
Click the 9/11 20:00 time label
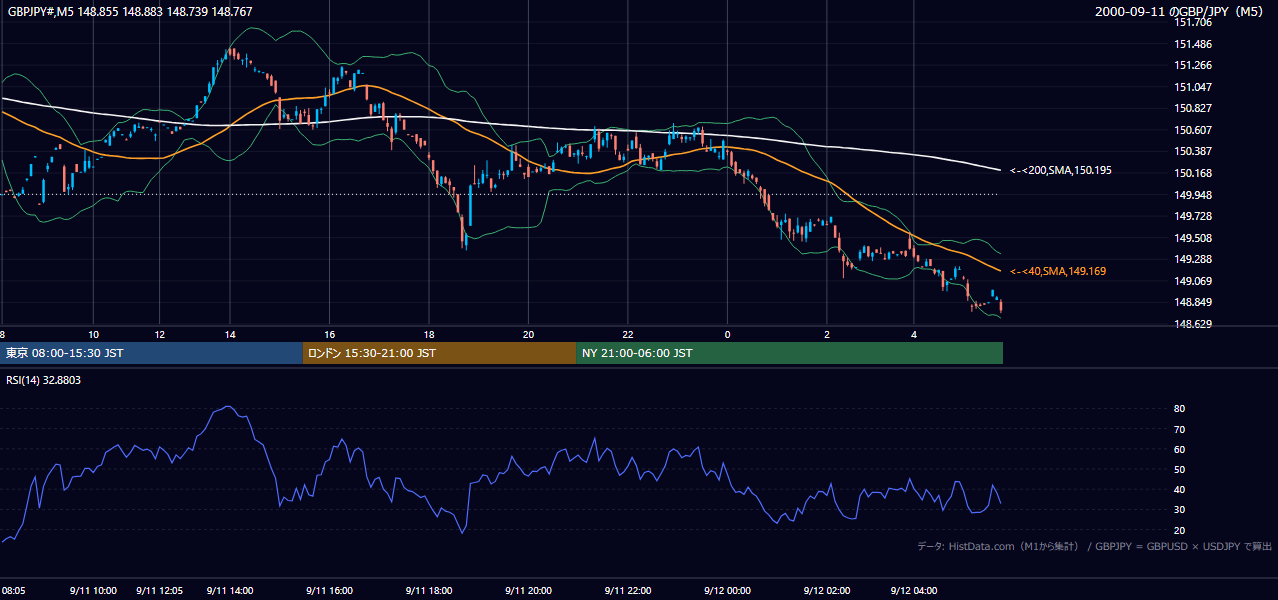coord(529,591)
